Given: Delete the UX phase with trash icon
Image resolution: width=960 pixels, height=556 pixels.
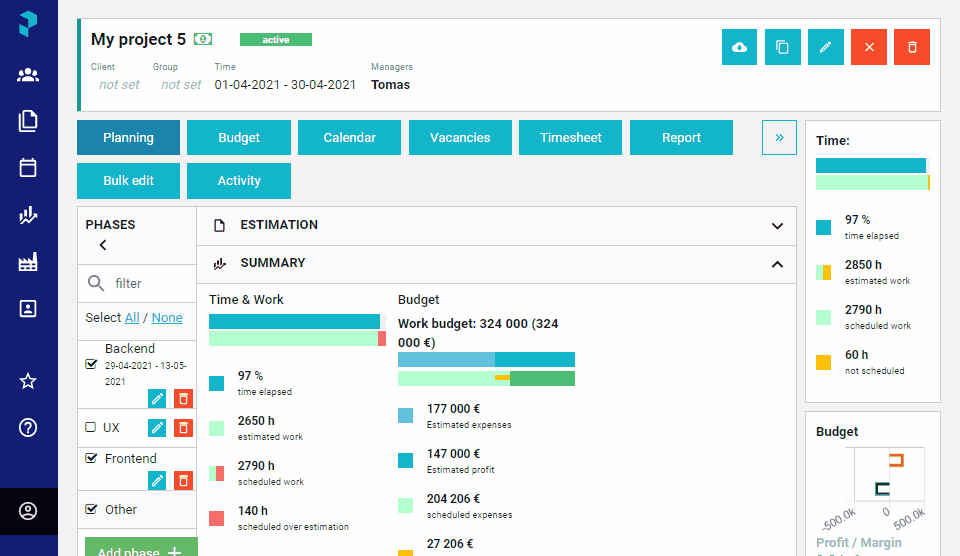Looking at the screenshot, I should (183, 427).
